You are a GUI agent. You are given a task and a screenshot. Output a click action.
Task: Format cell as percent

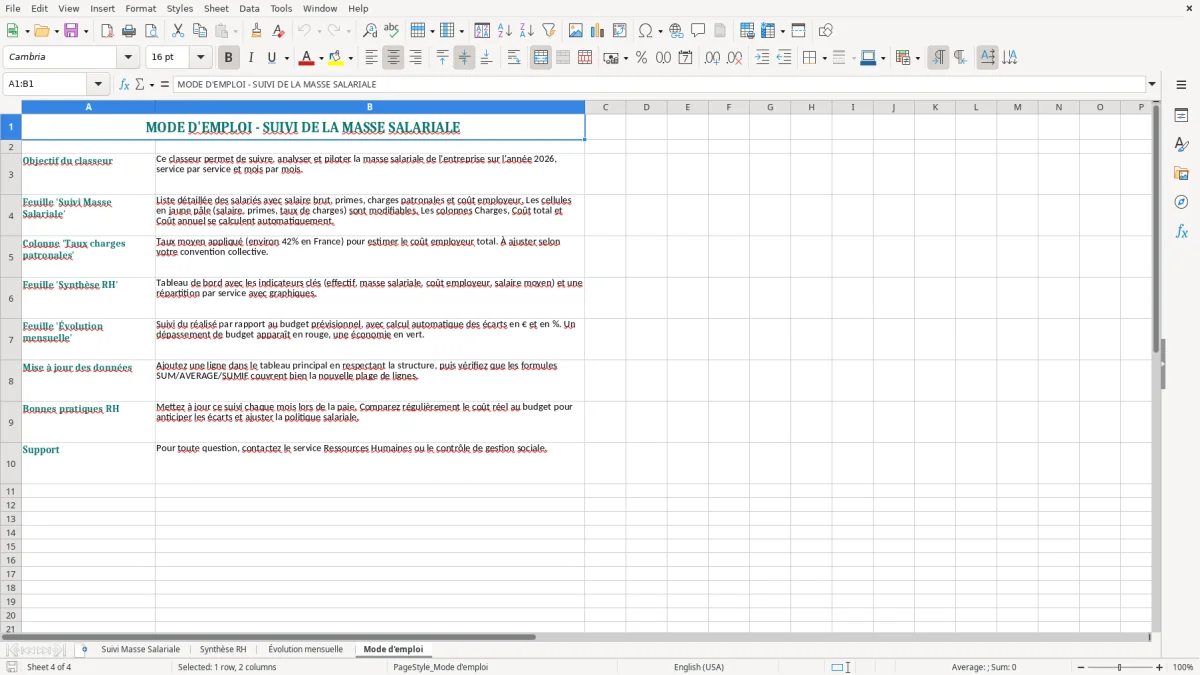point(641,58)
